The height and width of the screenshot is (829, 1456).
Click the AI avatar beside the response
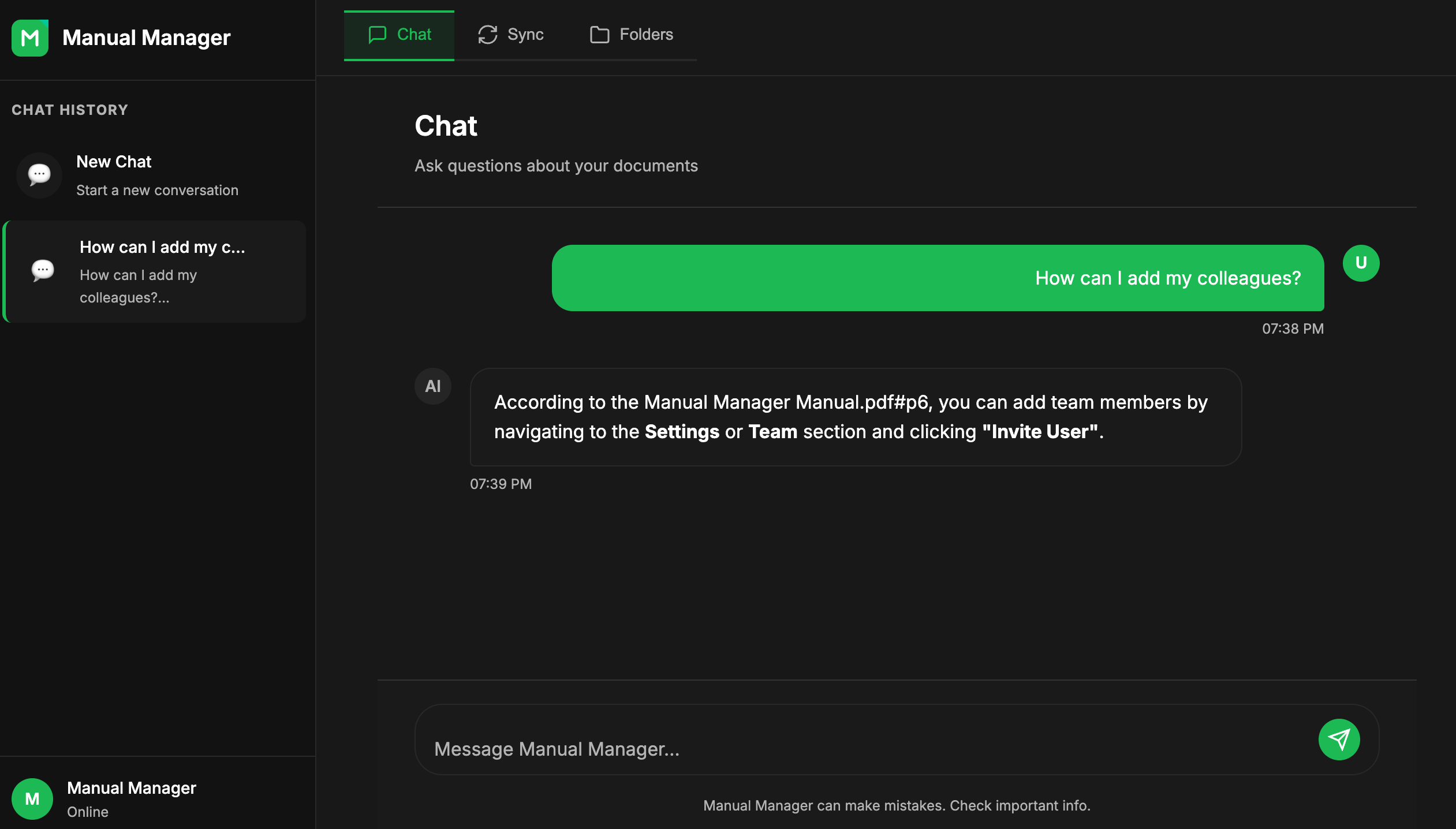(432, 386)
